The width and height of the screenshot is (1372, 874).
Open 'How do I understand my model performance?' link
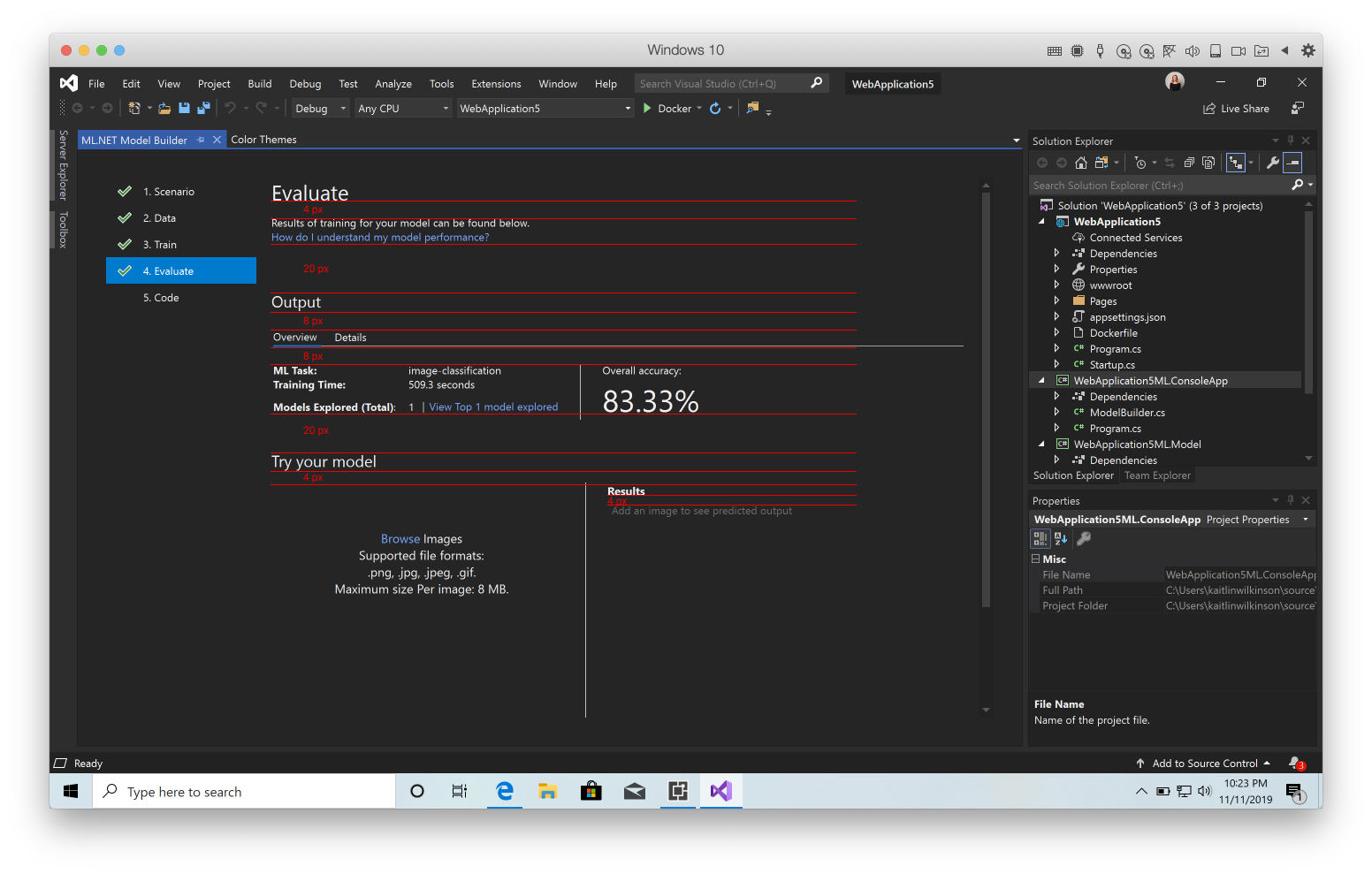point(380,238)
